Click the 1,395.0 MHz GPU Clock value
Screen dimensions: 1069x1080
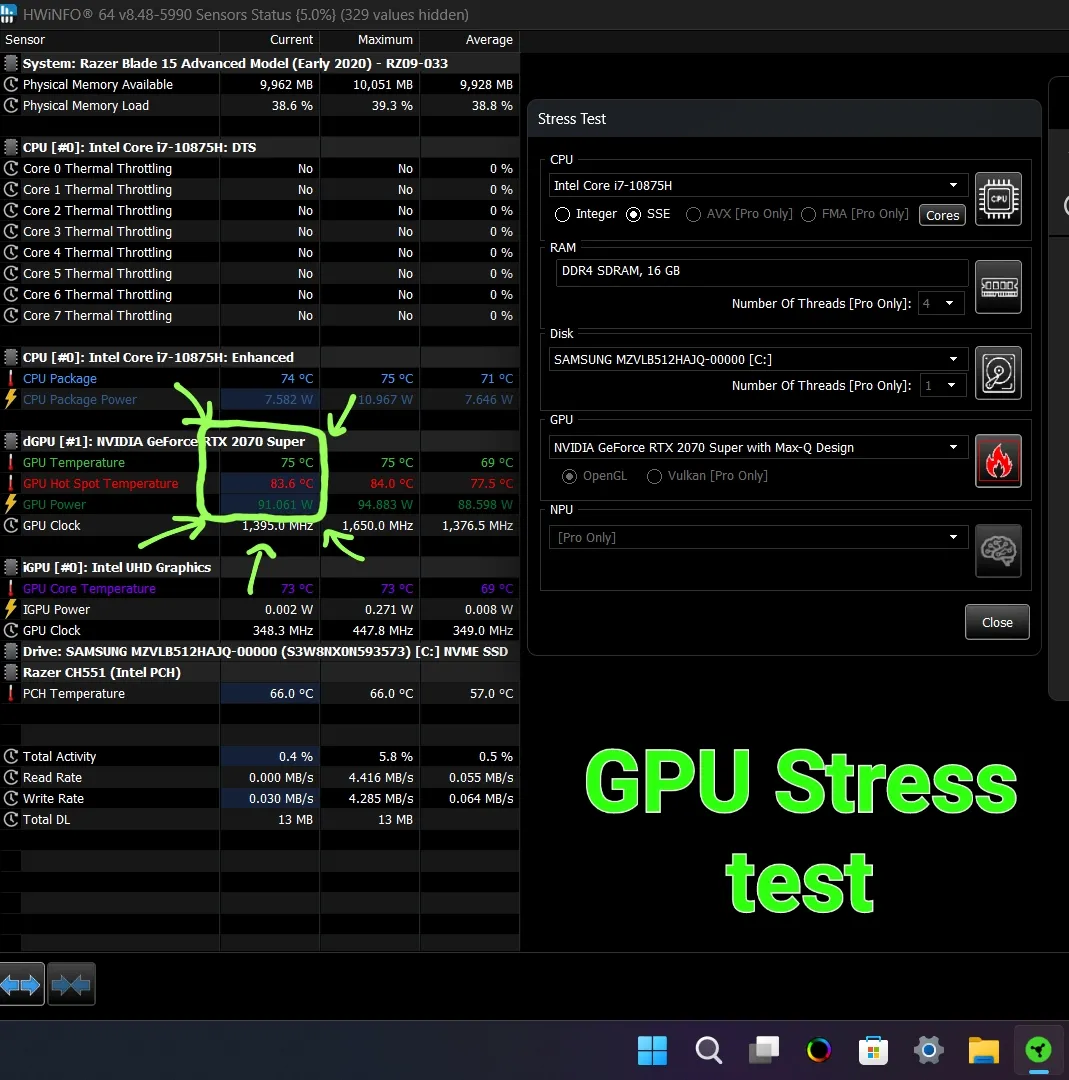(278, 526)
